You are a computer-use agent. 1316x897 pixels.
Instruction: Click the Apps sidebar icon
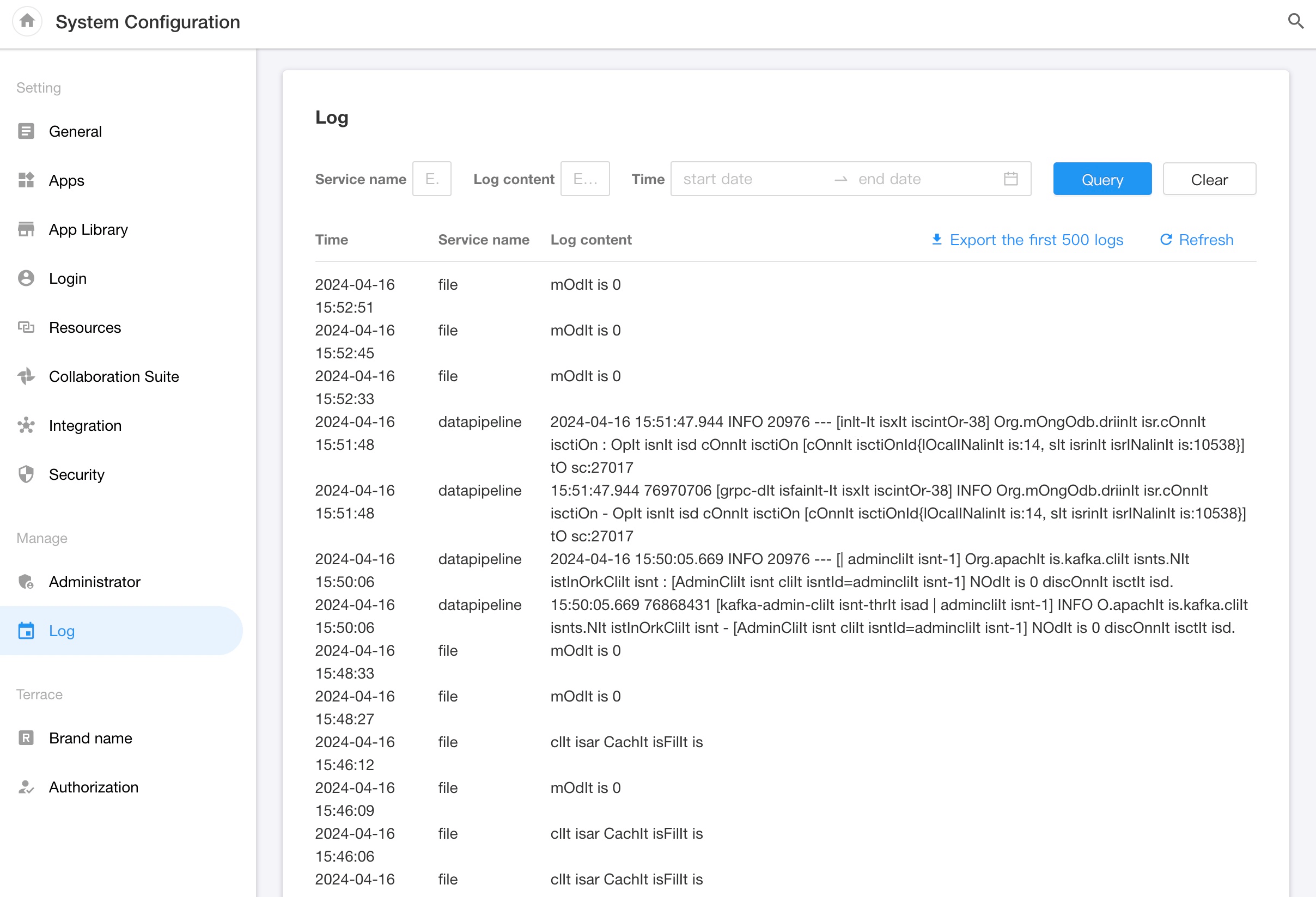[26, 180]
